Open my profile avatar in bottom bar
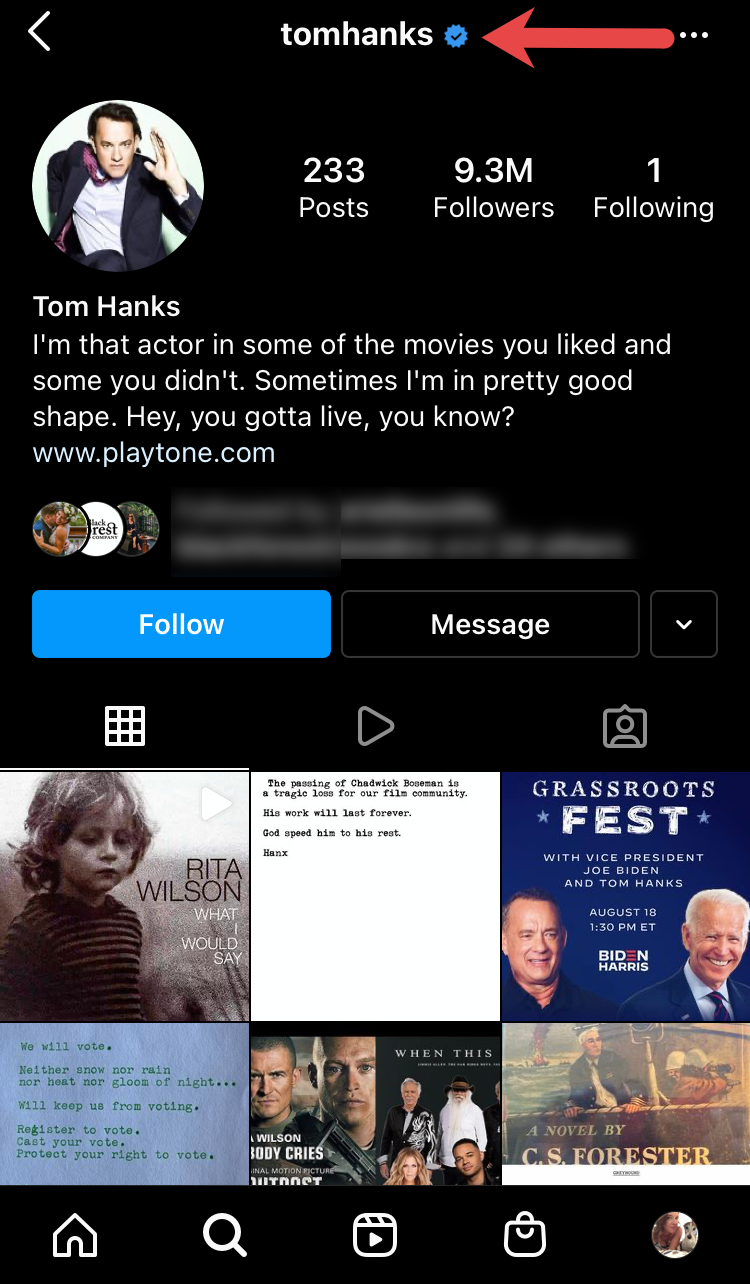 point(674,1235)
